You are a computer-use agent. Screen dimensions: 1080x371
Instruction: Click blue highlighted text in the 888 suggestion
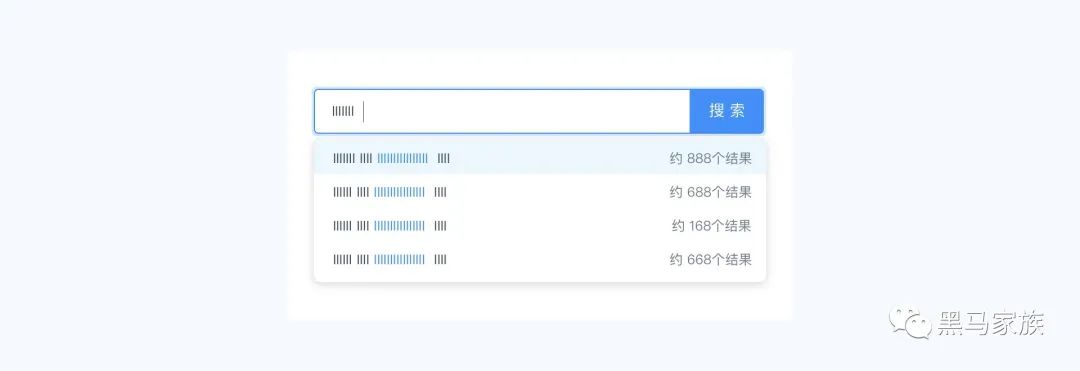click(x=402, y=158)
